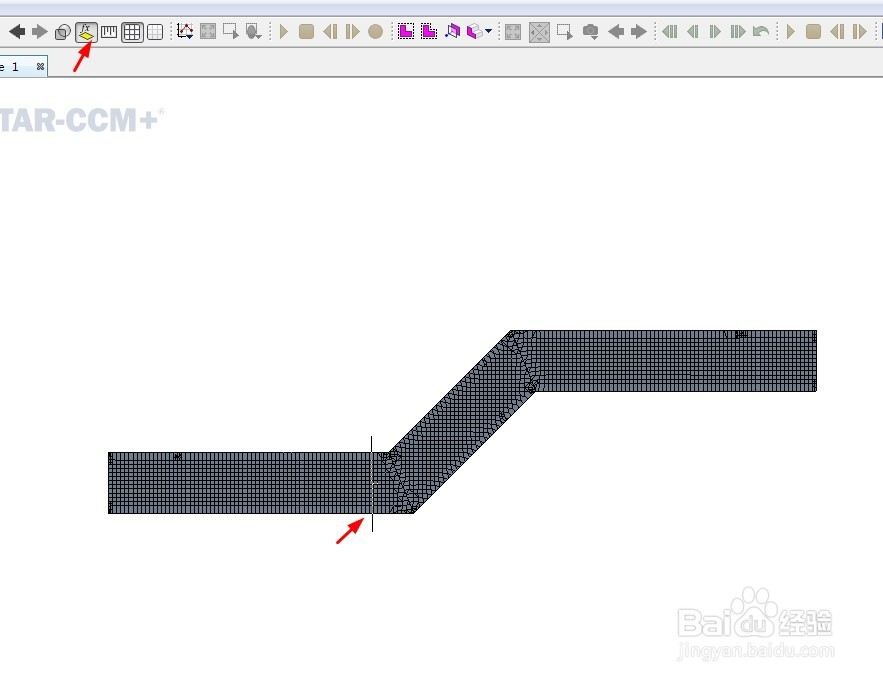Click the four-arrow pan view box icon

[539, 32]
